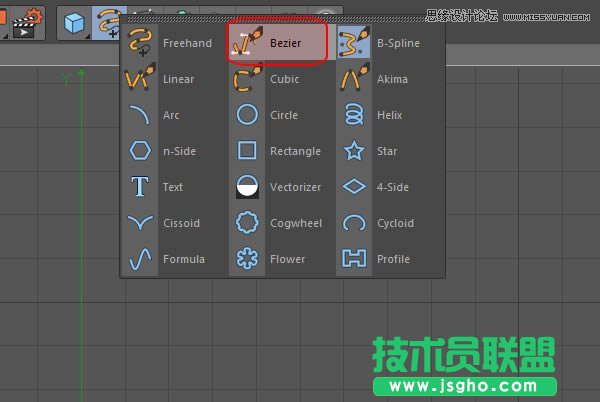600x402 pixels.
Task: Select the Vectorizer icon
Action: pos(247,187)
